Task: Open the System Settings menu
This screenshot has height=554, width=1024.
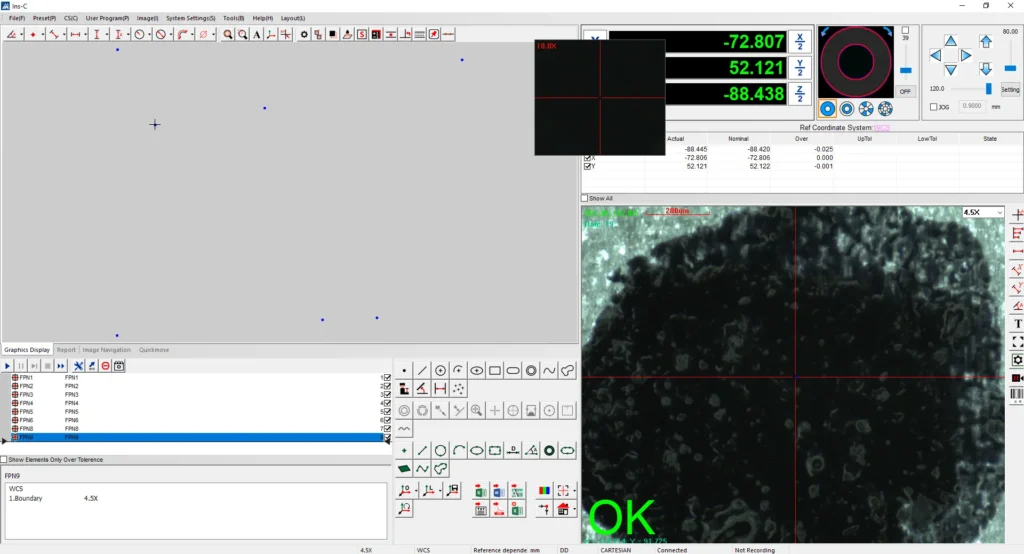Action: 190,18
